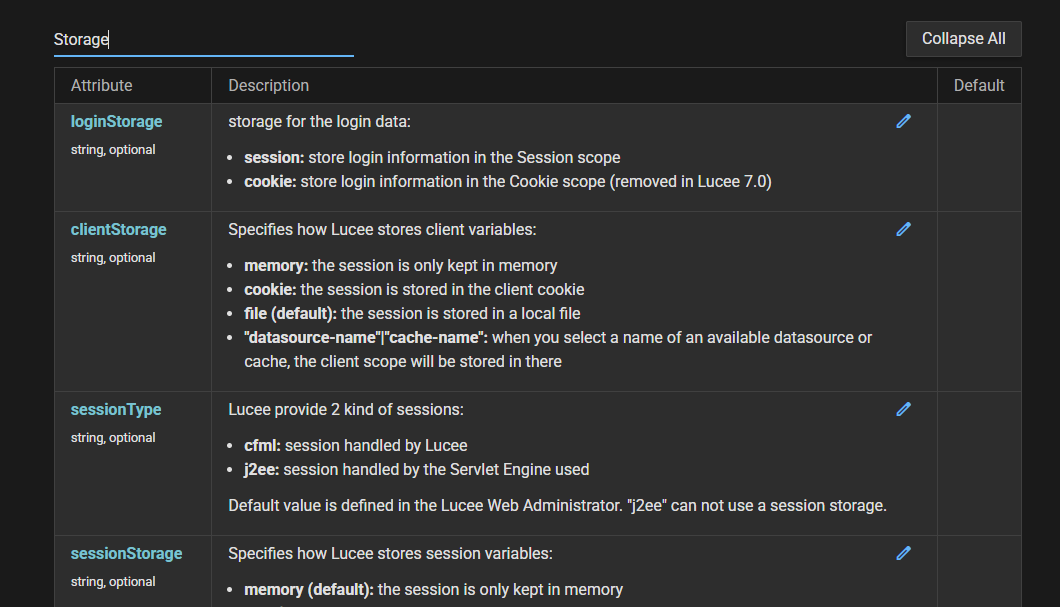This screenshot has width=1060, height=607.
Task: Click "memory (default):" under sessionStorage
Action: point(308,590)
